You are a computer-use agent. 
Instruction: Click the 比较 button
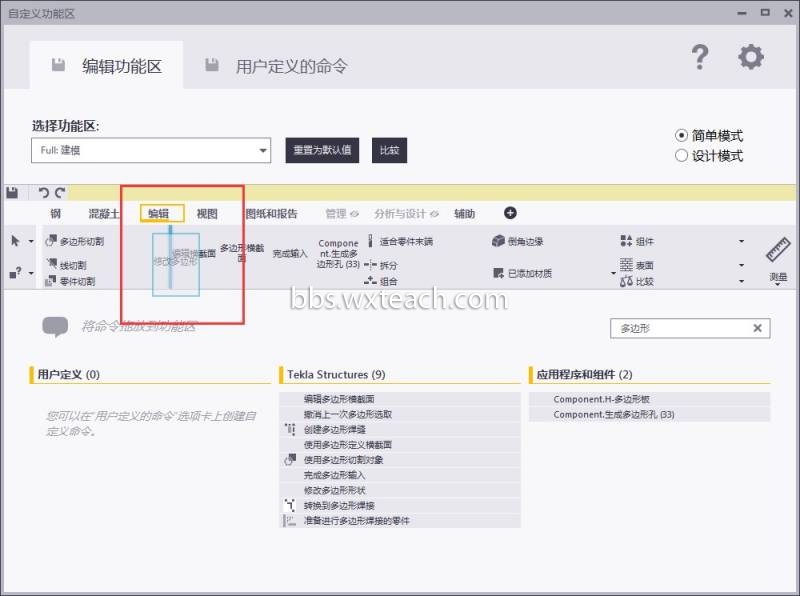[x=389, y=150]
